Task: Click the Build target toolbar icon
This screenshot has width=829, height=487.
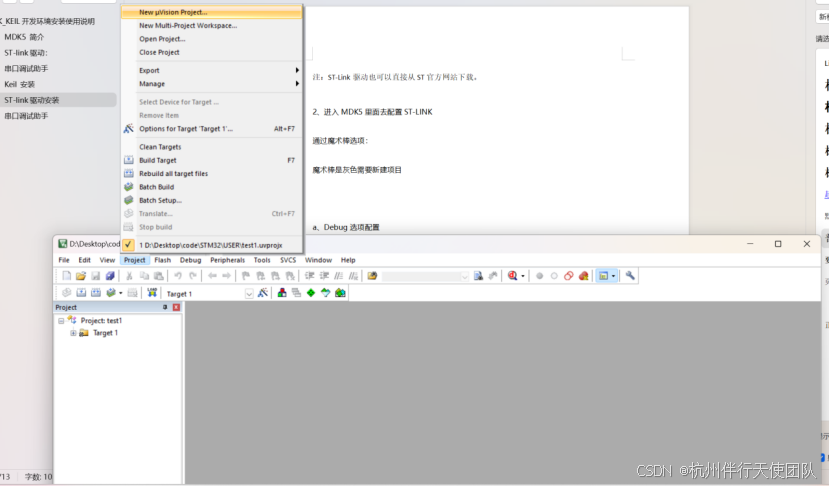Action: [81, 293]
